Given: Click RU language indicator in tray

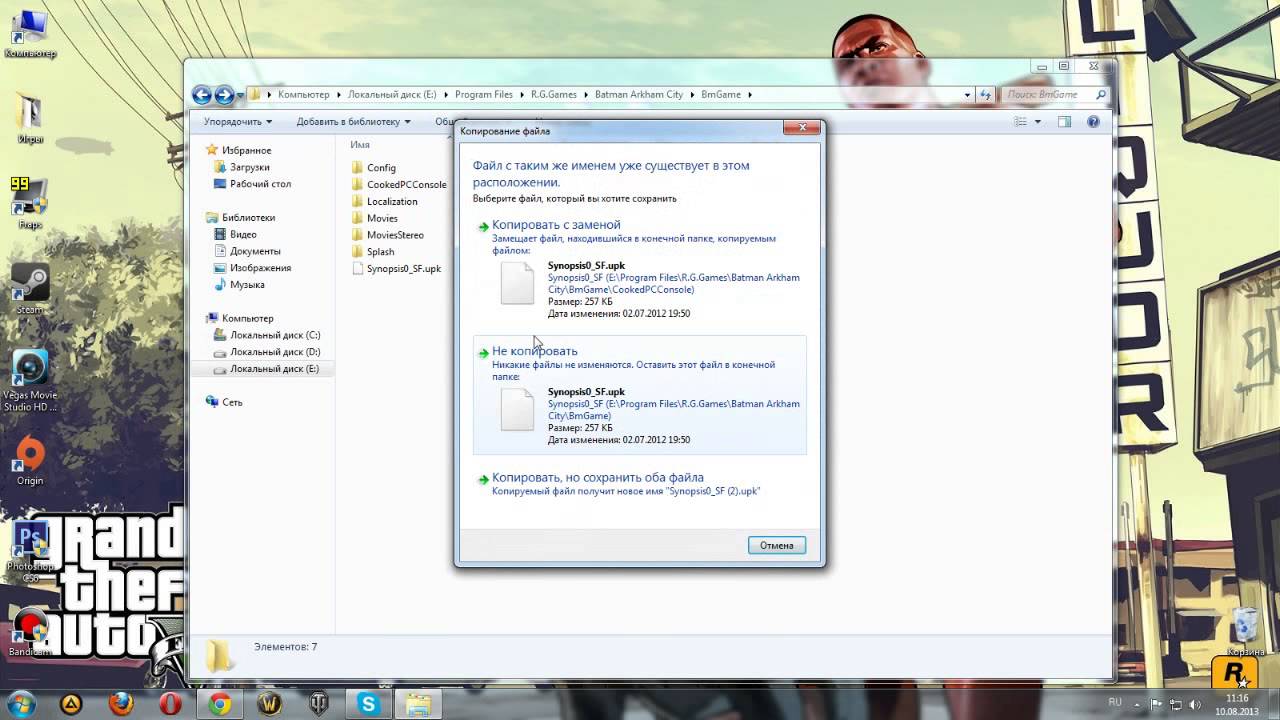Looking at the screenshot, I should coord(1115,703).
